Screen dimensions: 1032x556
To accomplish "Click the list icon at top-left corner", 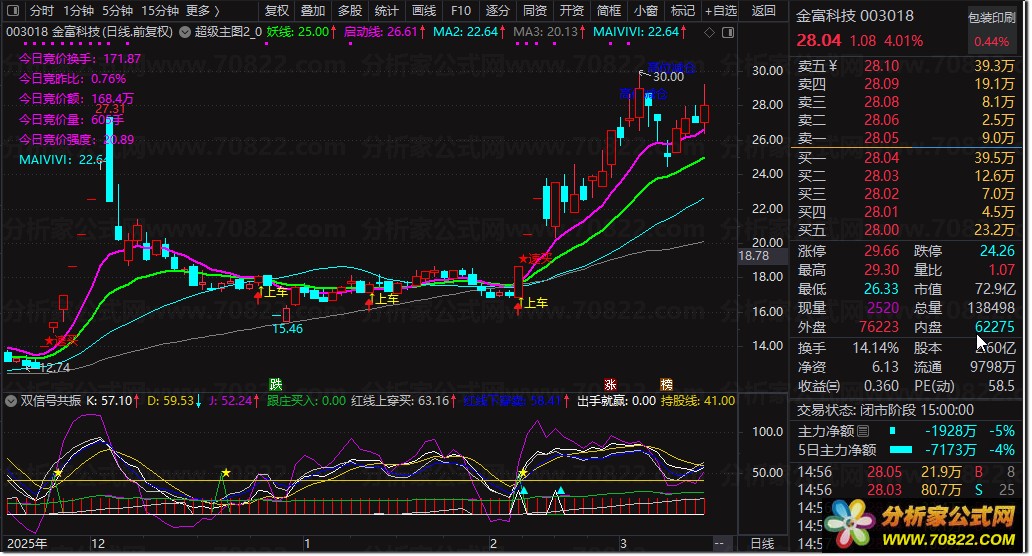I will tap(13, 11).
